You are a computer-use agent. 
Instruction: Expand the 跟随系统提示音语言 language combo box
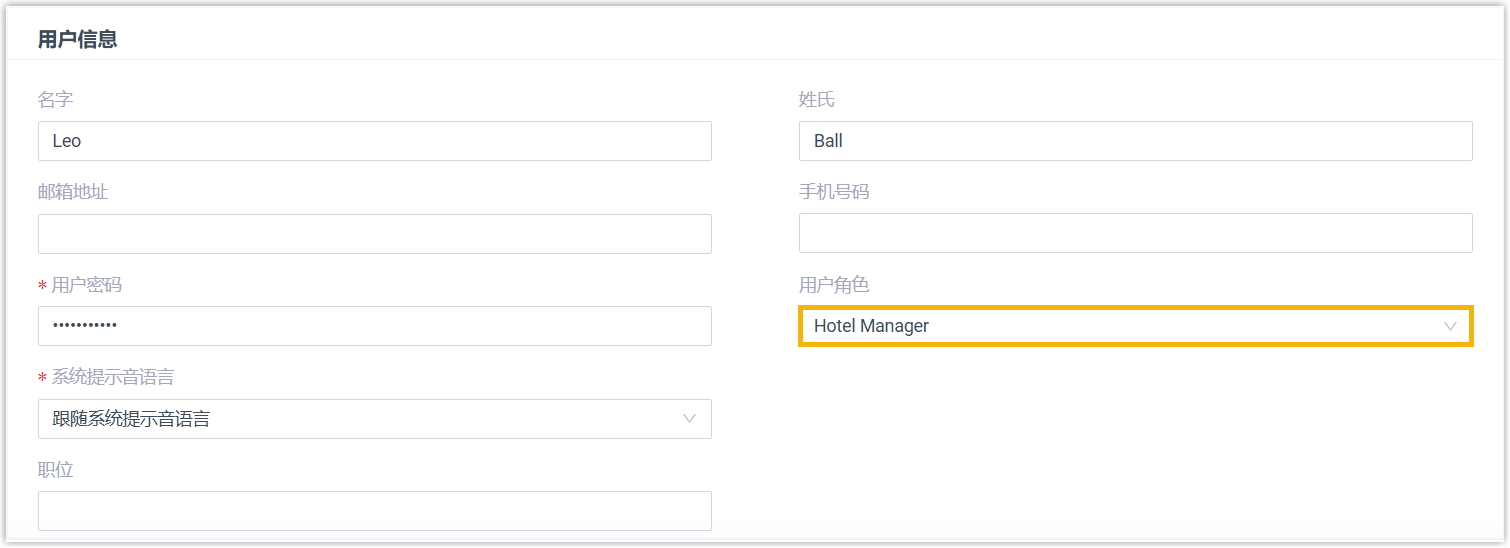tap(360, 419)
